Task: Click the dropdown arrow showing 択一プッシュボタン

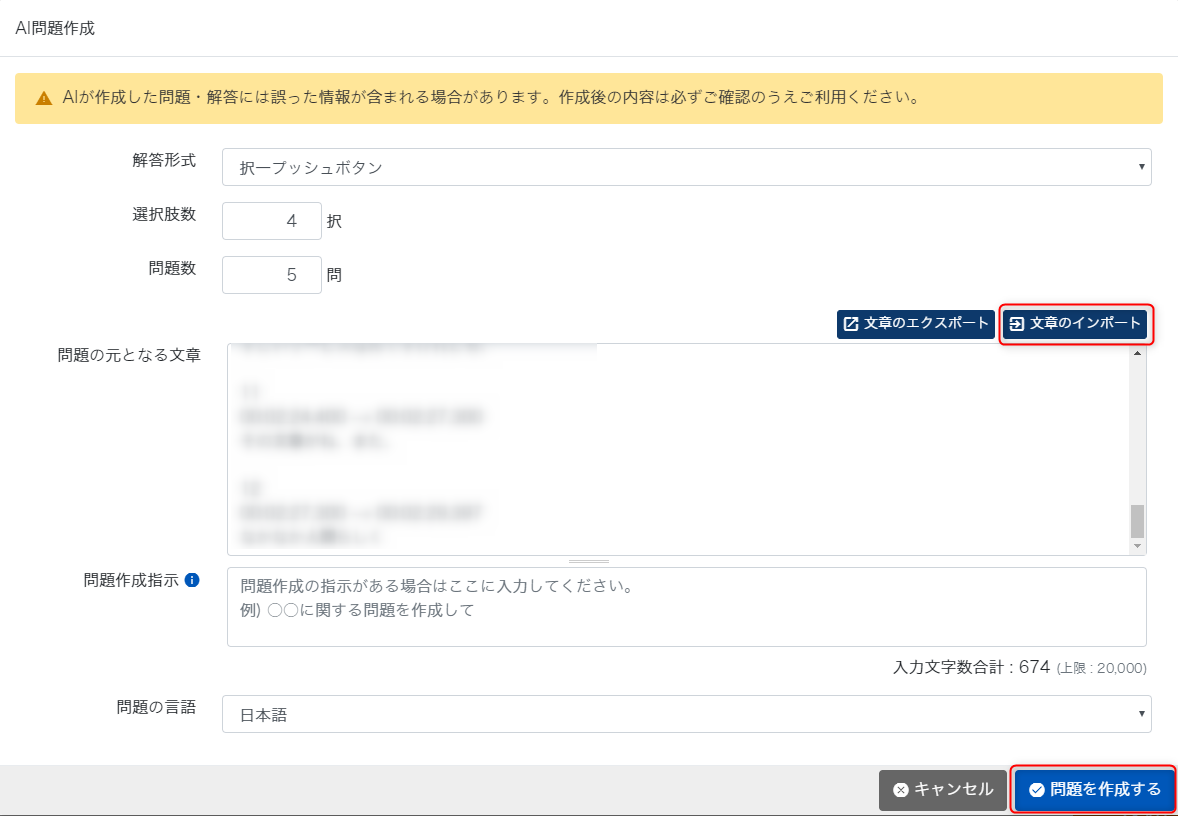Action: pos(1140,166)
